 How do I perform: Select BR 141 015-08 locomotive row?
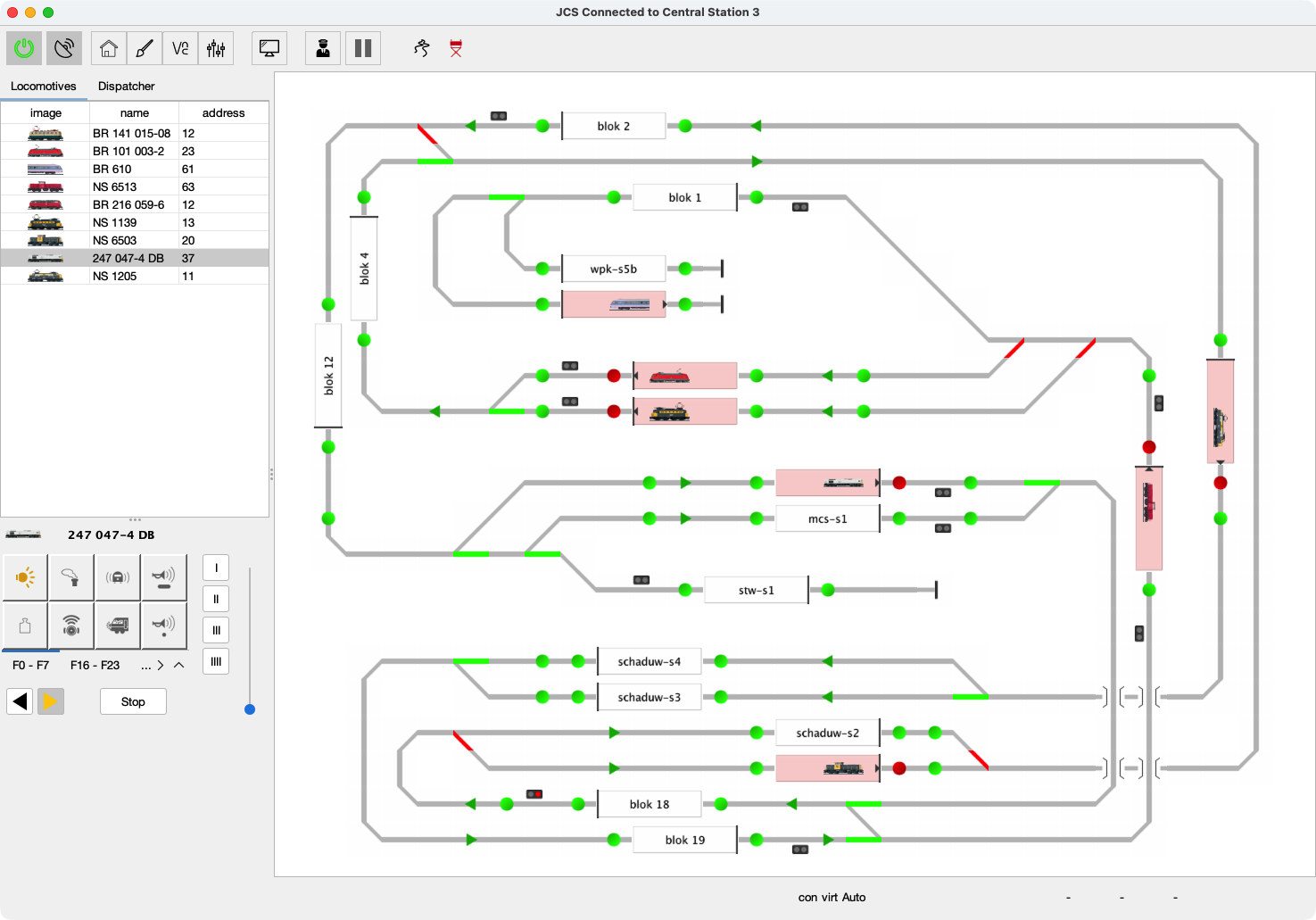point(135,133)
